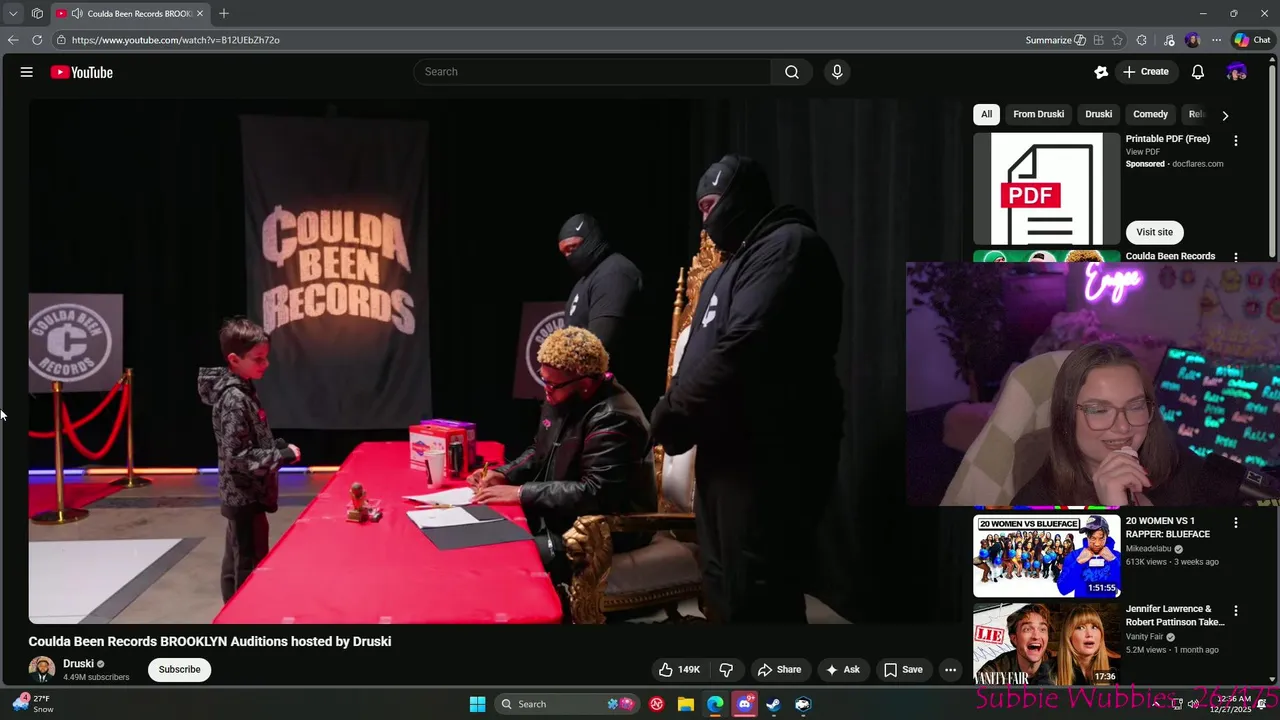
Task: Open Windows Start menu
Action: [477, 704]
